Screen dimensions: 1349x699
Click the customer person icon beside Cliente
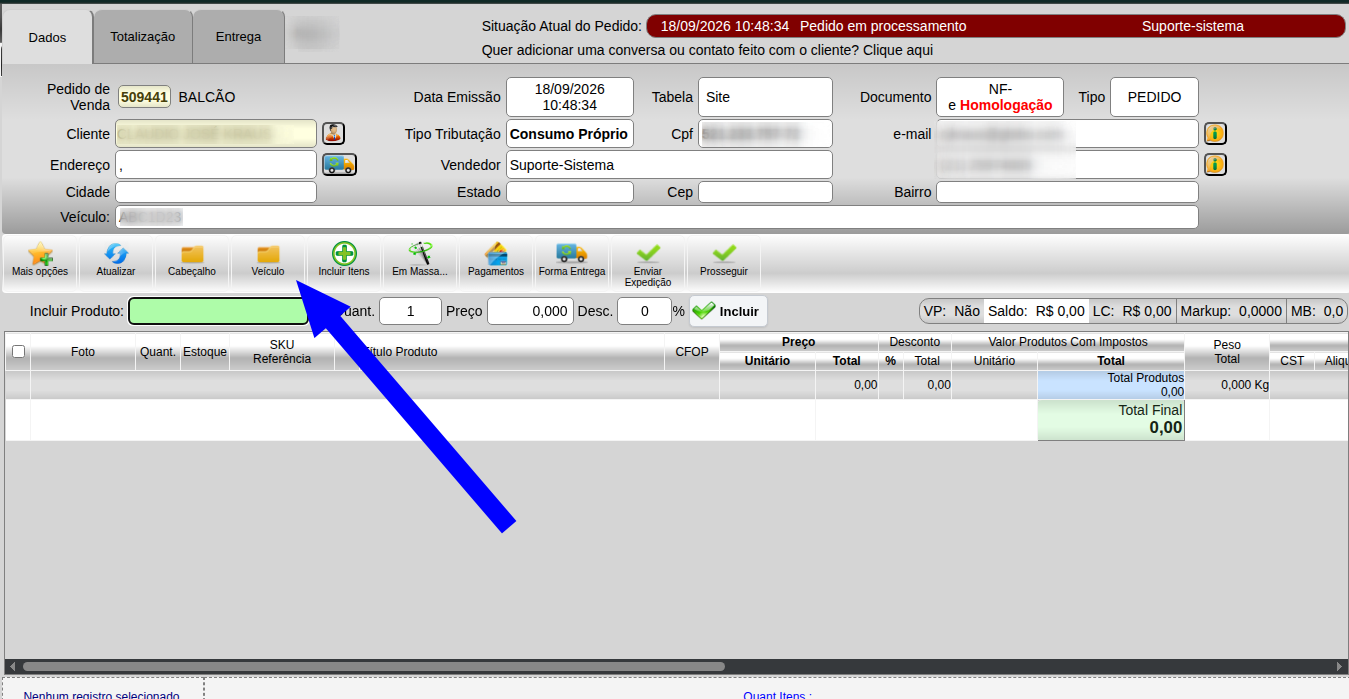(333, 133)
